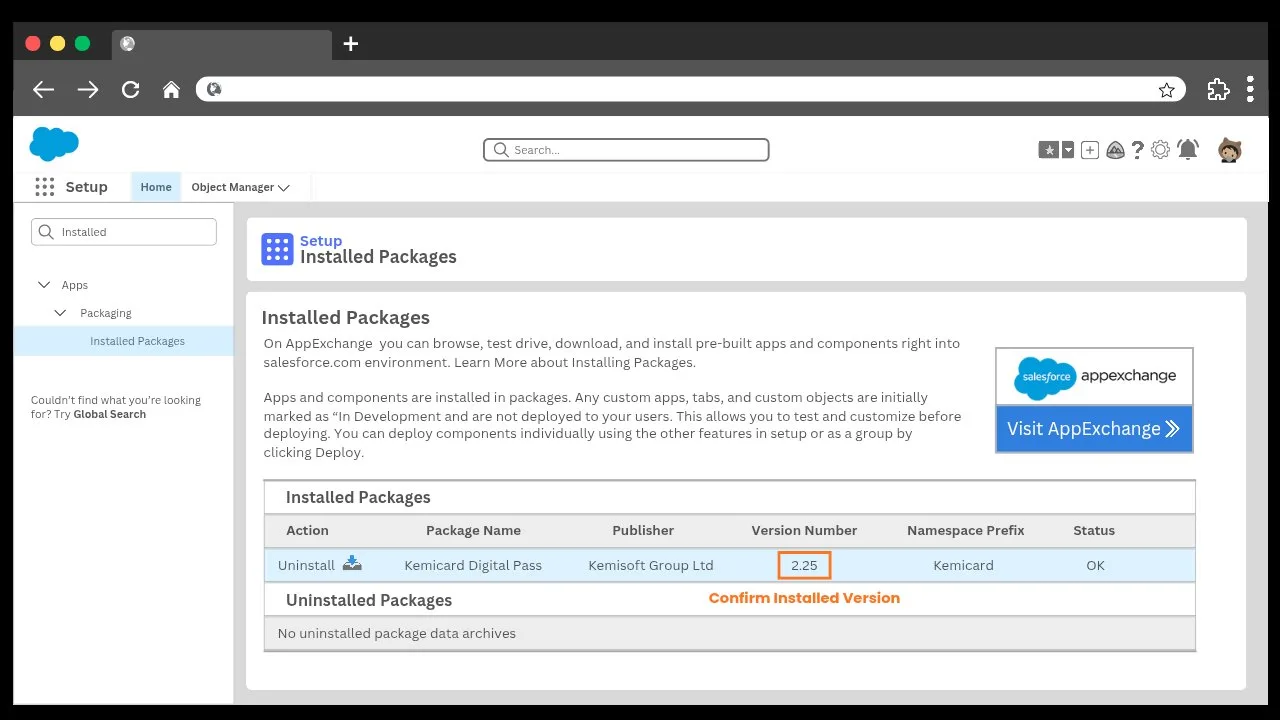The height and width of the screenshot is (720, 1280).
Task: Select the open browser tab
Action: (223, 44)
